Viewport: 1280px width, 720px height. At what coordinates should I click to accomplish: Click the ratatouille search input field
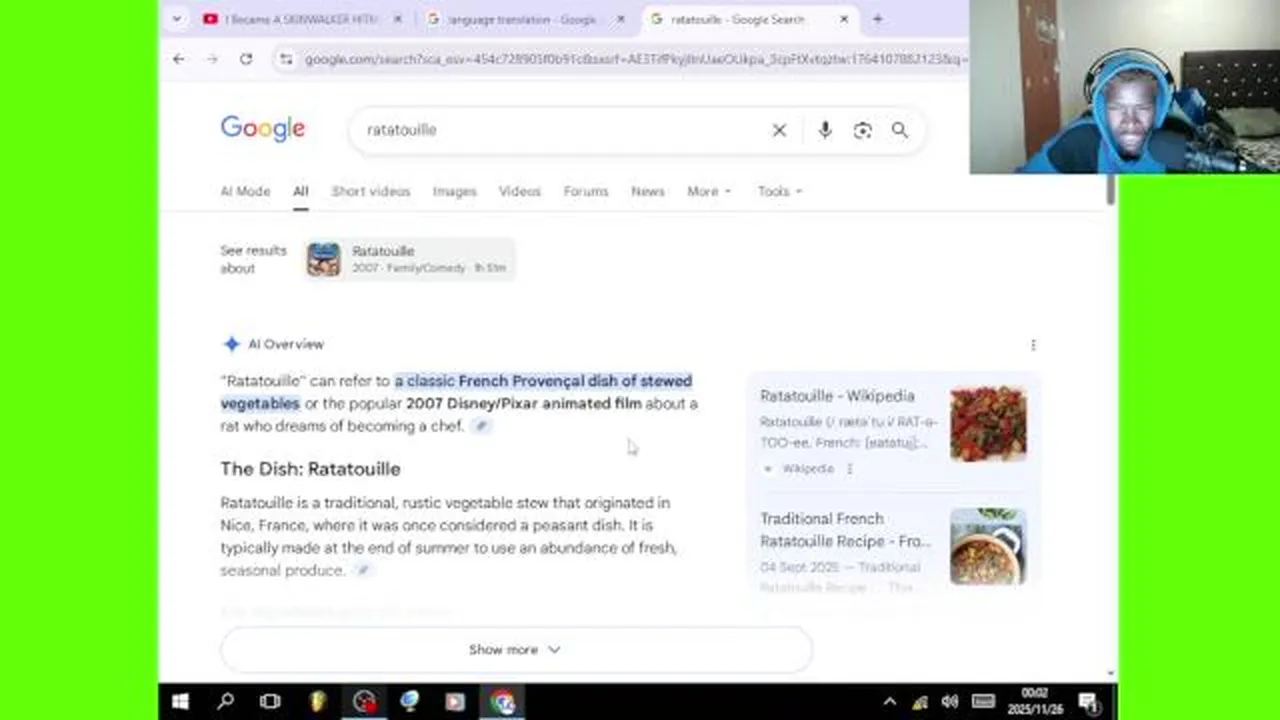point(560,130)
